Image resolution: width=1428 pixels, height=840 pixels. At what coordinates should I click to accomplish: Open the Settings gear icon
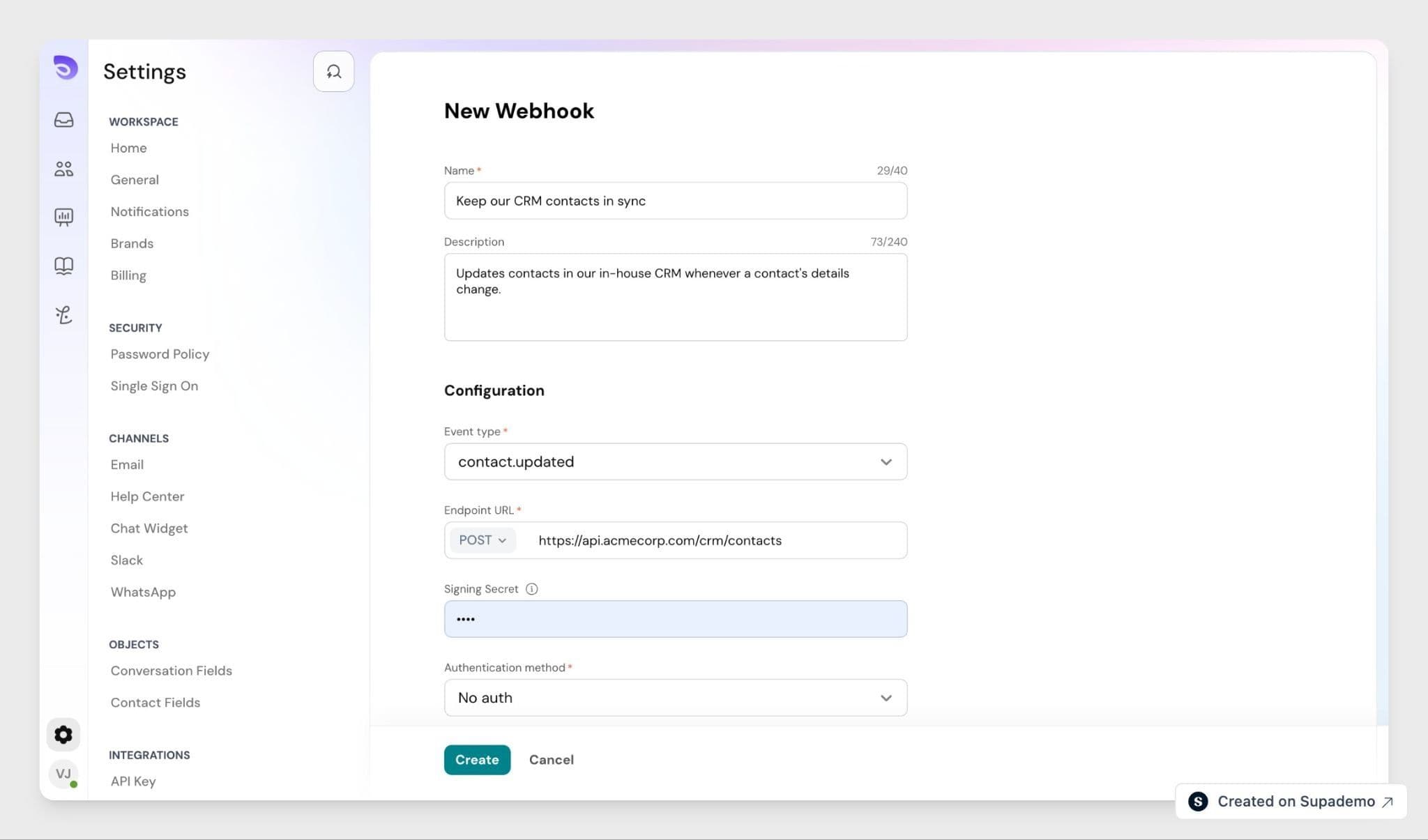point(63,735)
